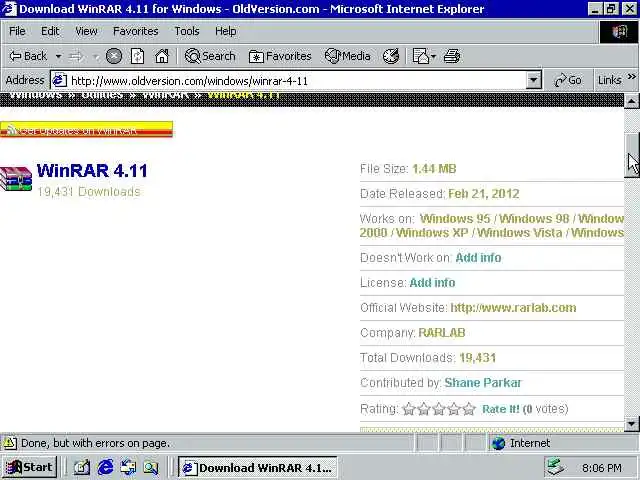Refresh the page with the Refresh icon
Viewport: 640px width, 480px height.
pos(137,56)
